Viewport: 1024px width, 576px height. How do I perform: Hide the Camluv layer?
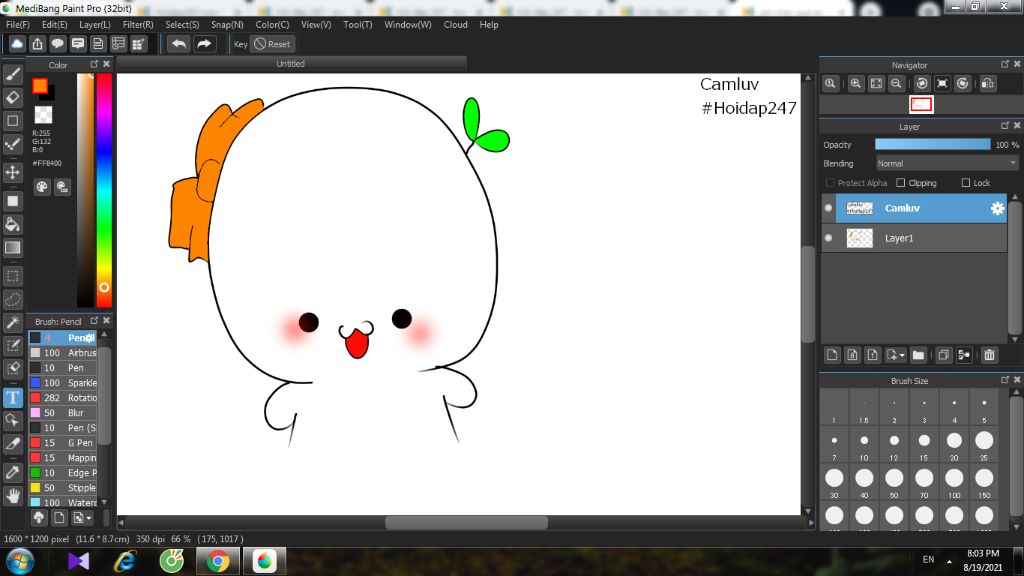829,208
